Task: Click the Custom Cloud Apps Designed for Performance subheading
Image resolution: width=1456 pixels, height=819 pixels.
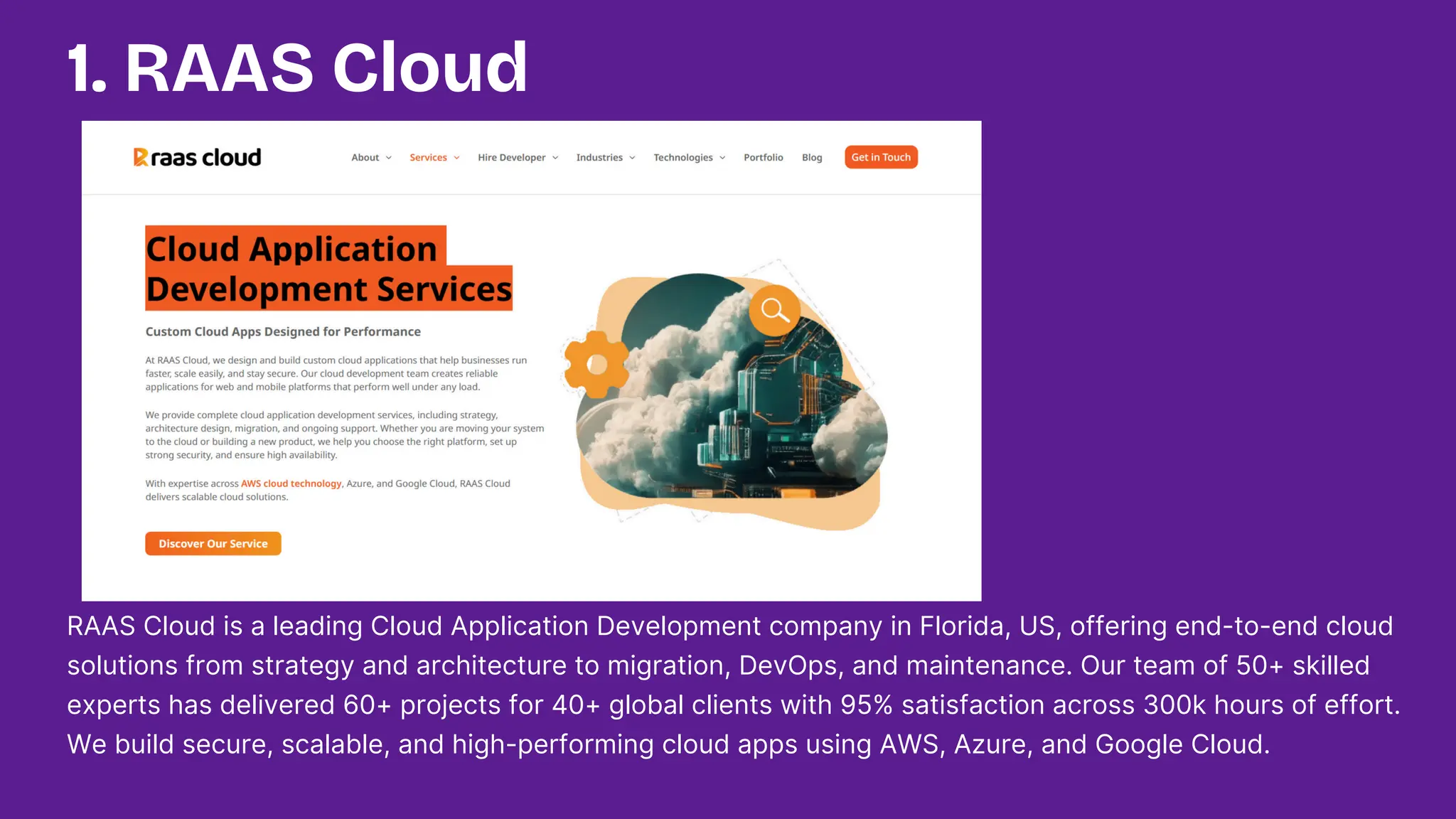Action: (283, 331)
